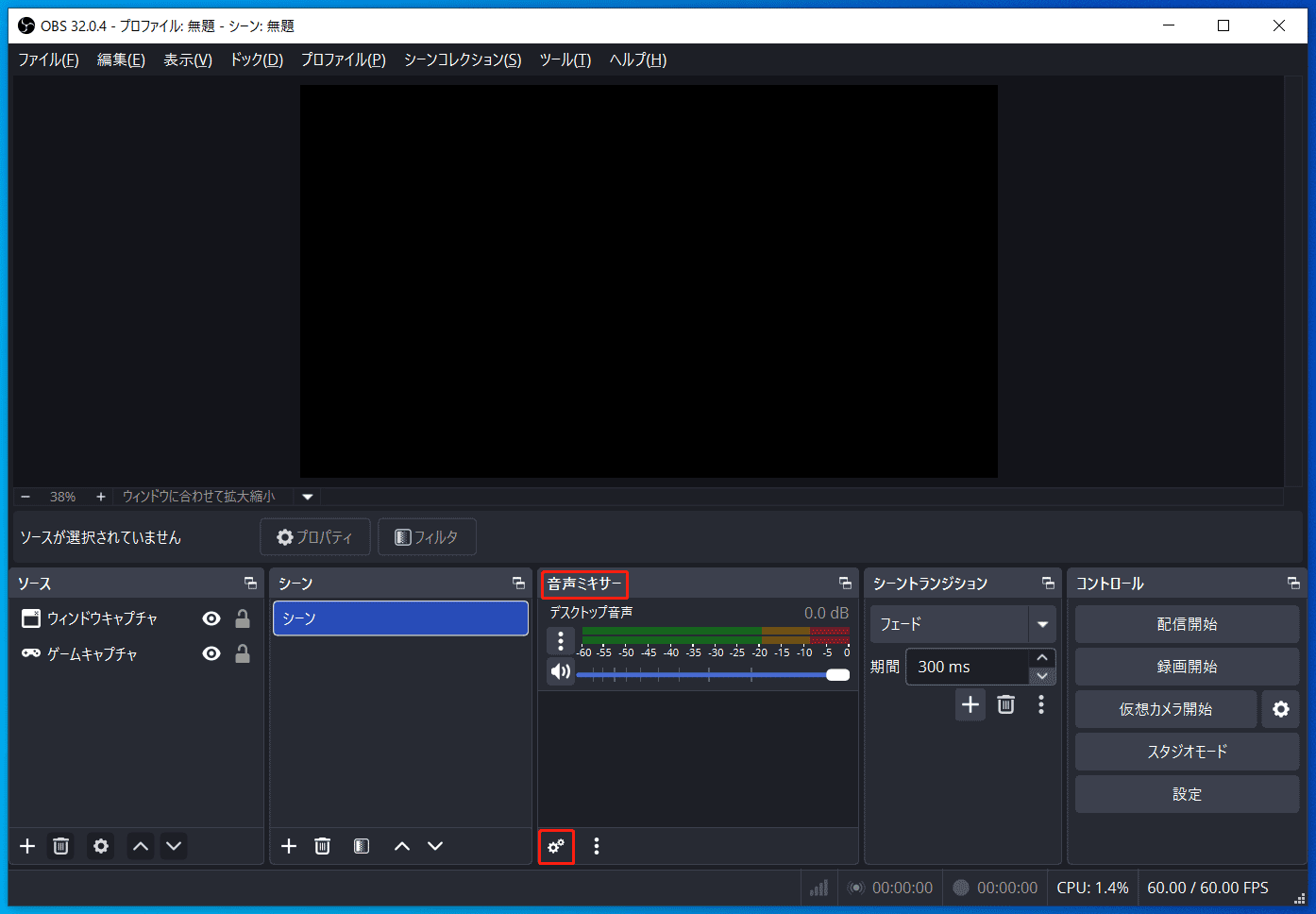Click ウィンドウに合わせて拡大縮小 scaling label
This screenshot has height=914, width=1316.
click(199, 497)
